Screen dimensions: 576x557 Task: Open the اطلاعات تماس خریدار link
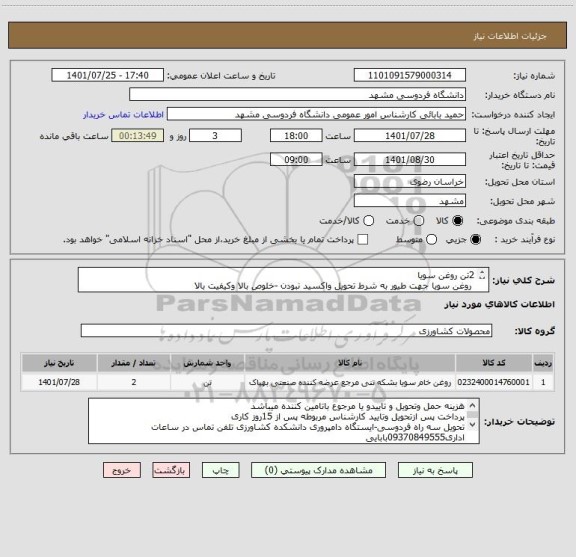click(x=123, y=115)
